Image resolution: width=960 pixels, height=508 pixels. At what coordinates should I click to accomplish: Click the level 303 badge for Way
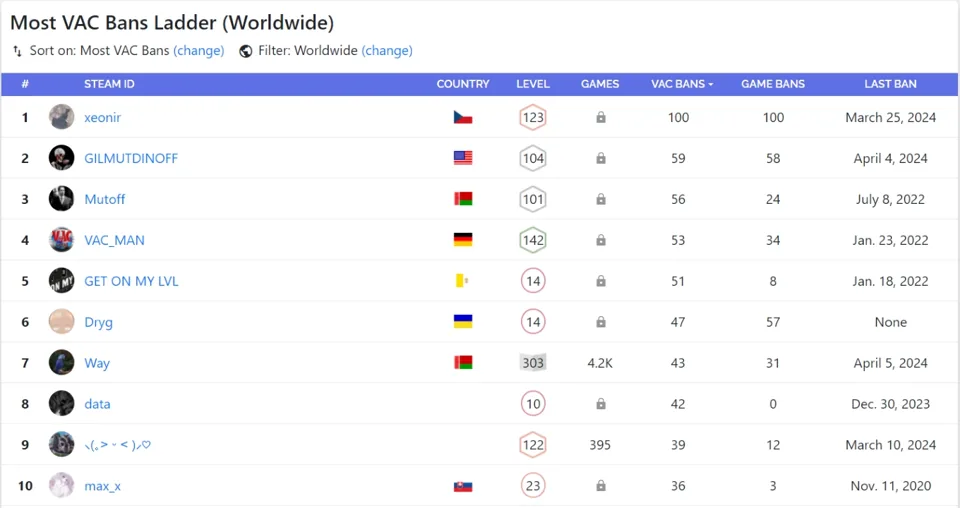pyautogui.click(x=533, y=363)
